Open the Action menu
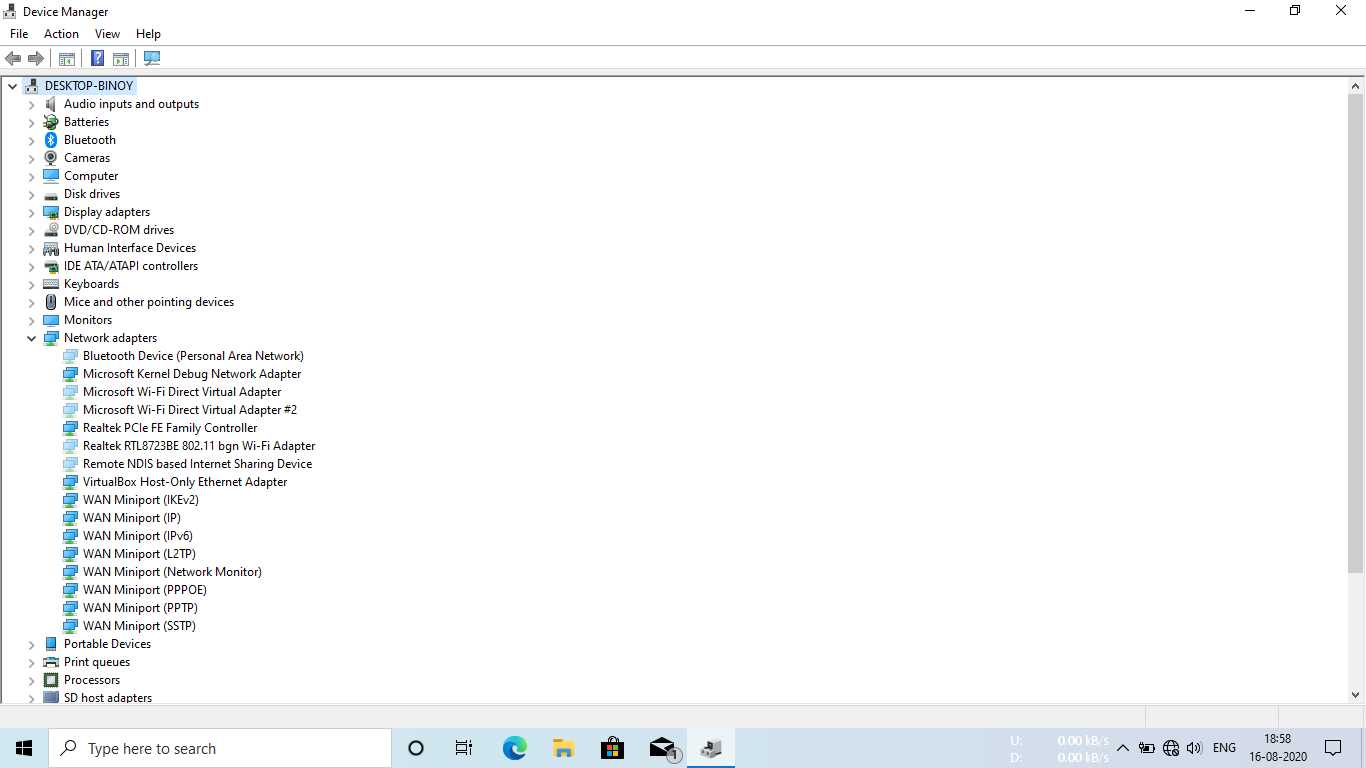 [61, 34]
